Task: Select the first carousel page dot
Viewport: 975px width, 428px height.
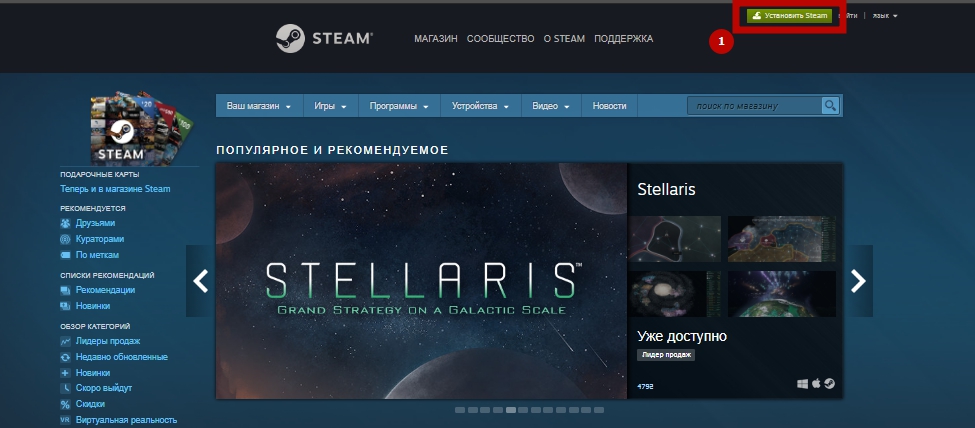Action: (460, 410)
